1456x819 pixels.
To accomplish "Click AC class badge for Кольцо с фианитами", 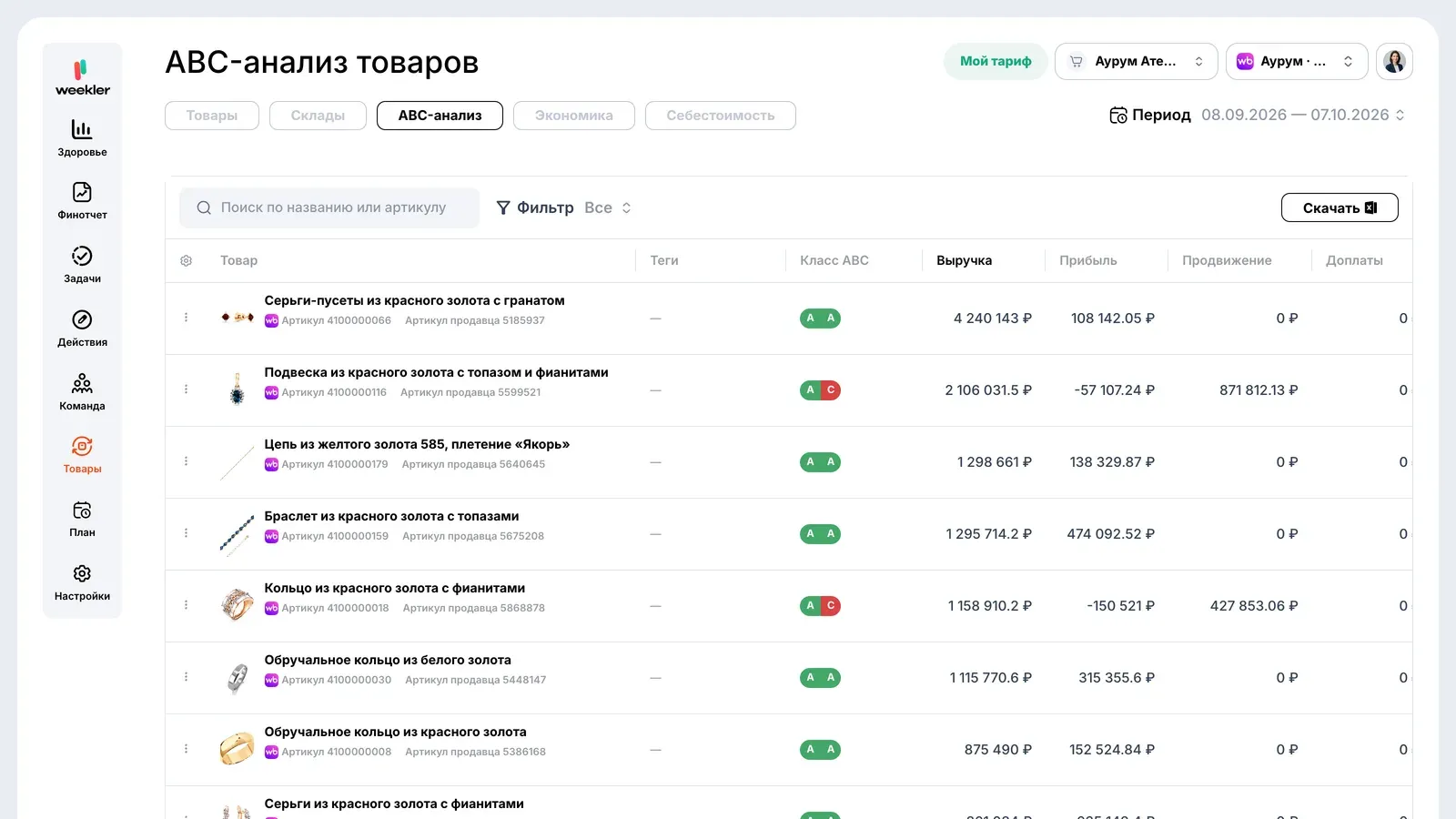I will (x=820, y=606).
